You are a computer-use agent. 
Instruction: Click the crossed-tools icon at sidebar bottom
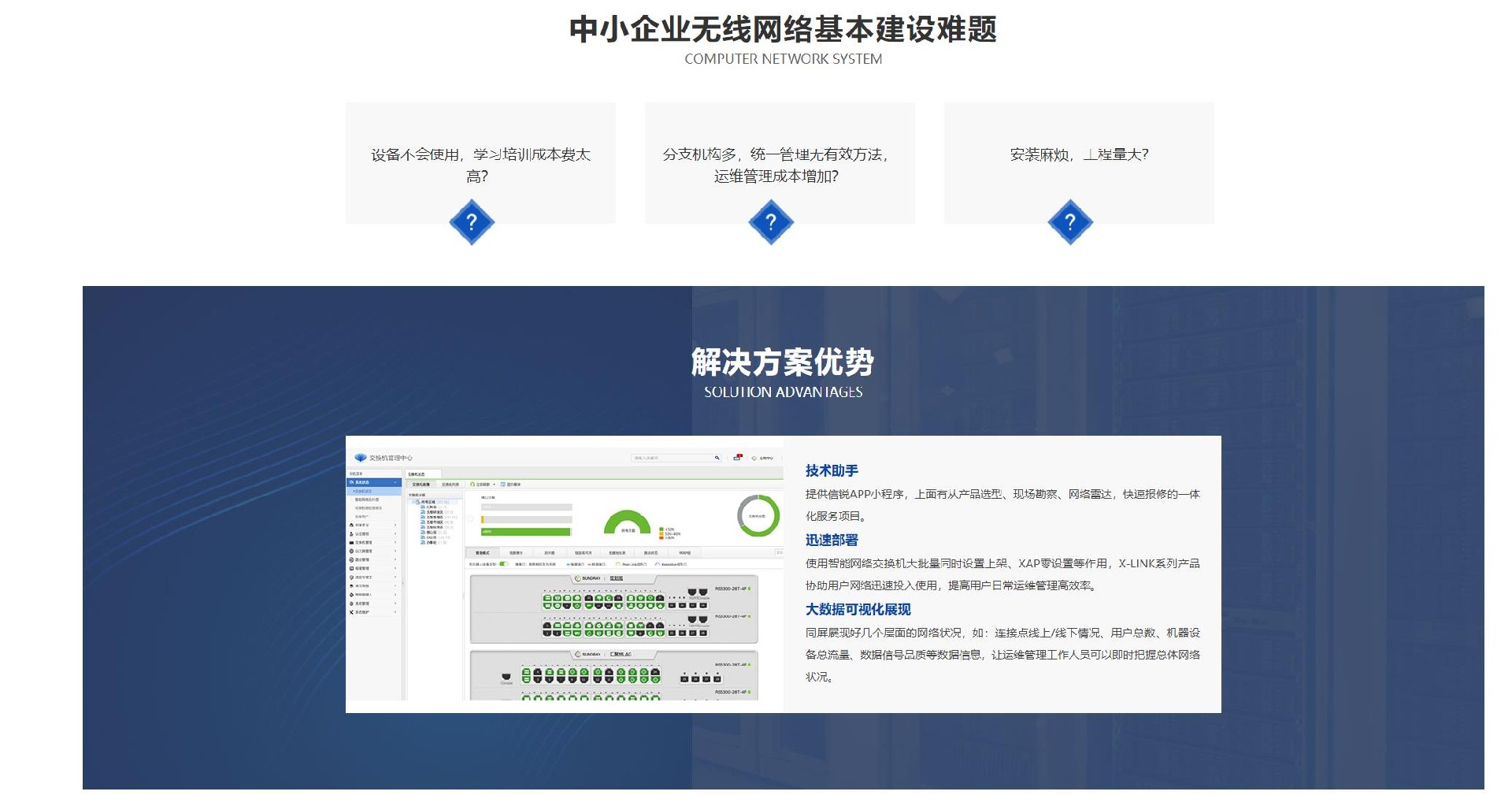click(351, 612)
